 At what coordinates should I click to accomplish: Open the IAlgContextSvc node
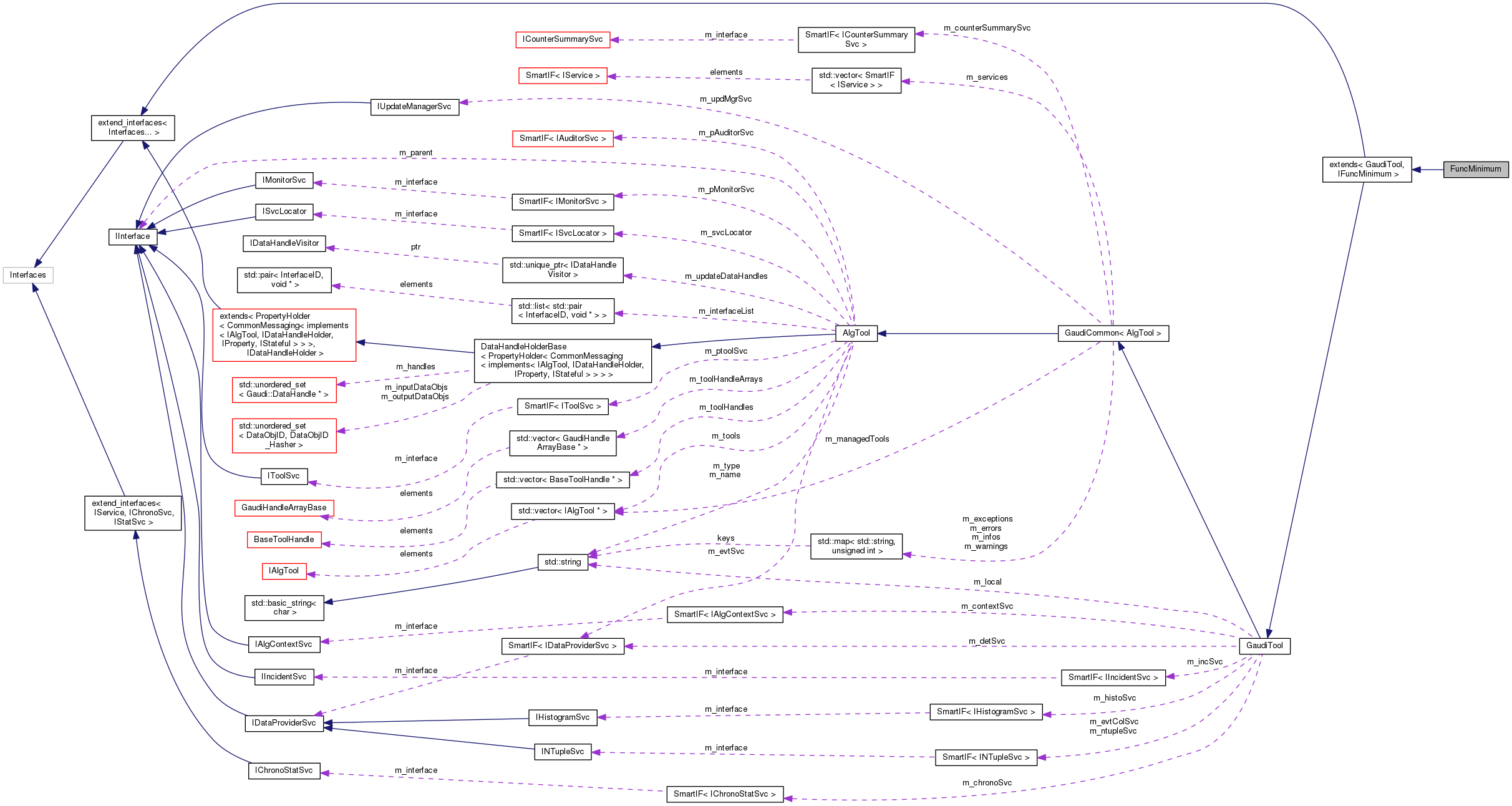pos(284,644)
